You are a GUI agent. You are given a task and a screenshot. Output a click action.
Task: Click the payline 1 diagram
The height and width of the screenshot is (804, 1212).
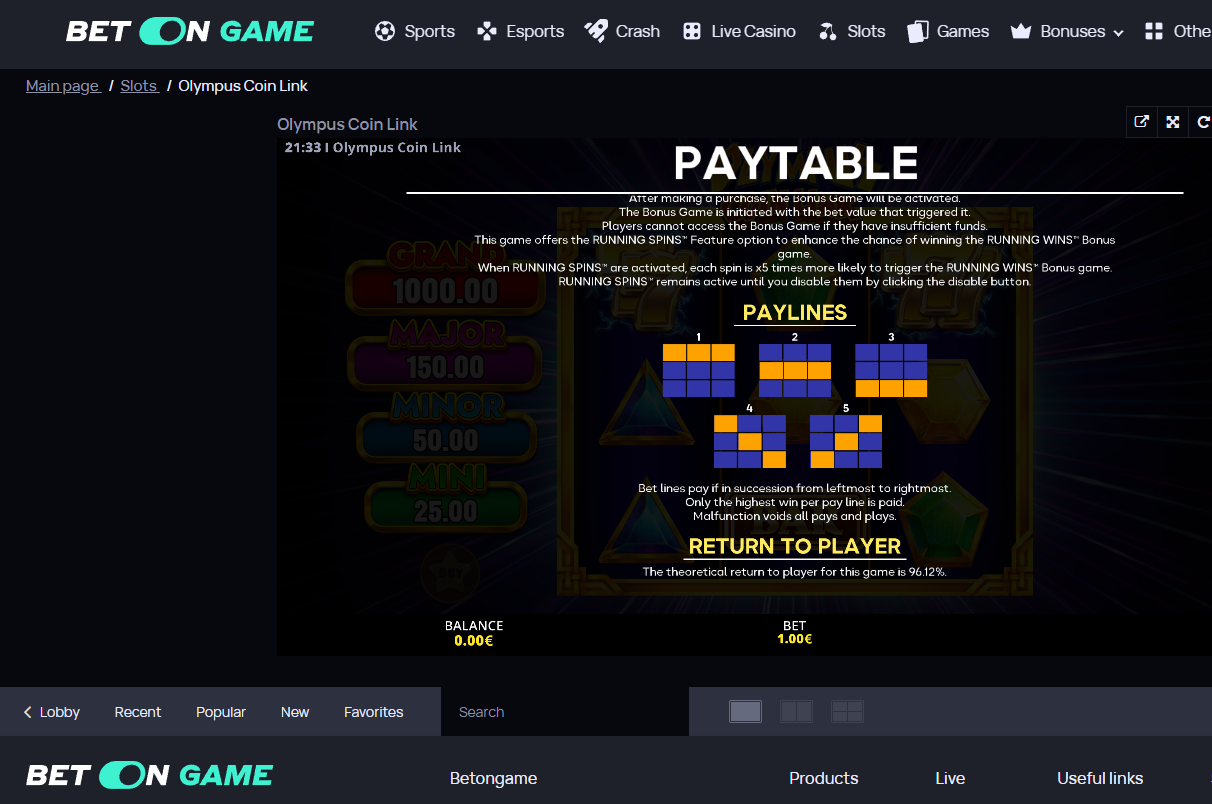(699, 370)
